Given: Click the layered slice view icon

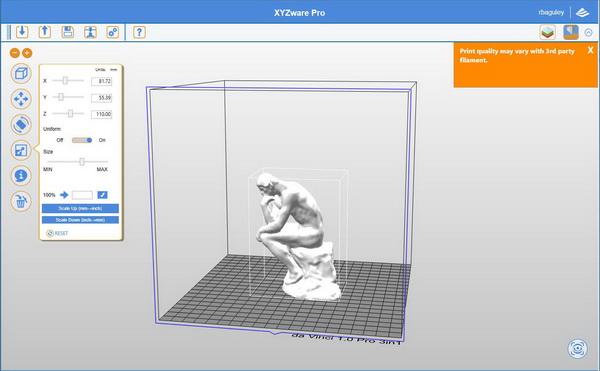Looking at the screenshot, I should coord(548,33).
